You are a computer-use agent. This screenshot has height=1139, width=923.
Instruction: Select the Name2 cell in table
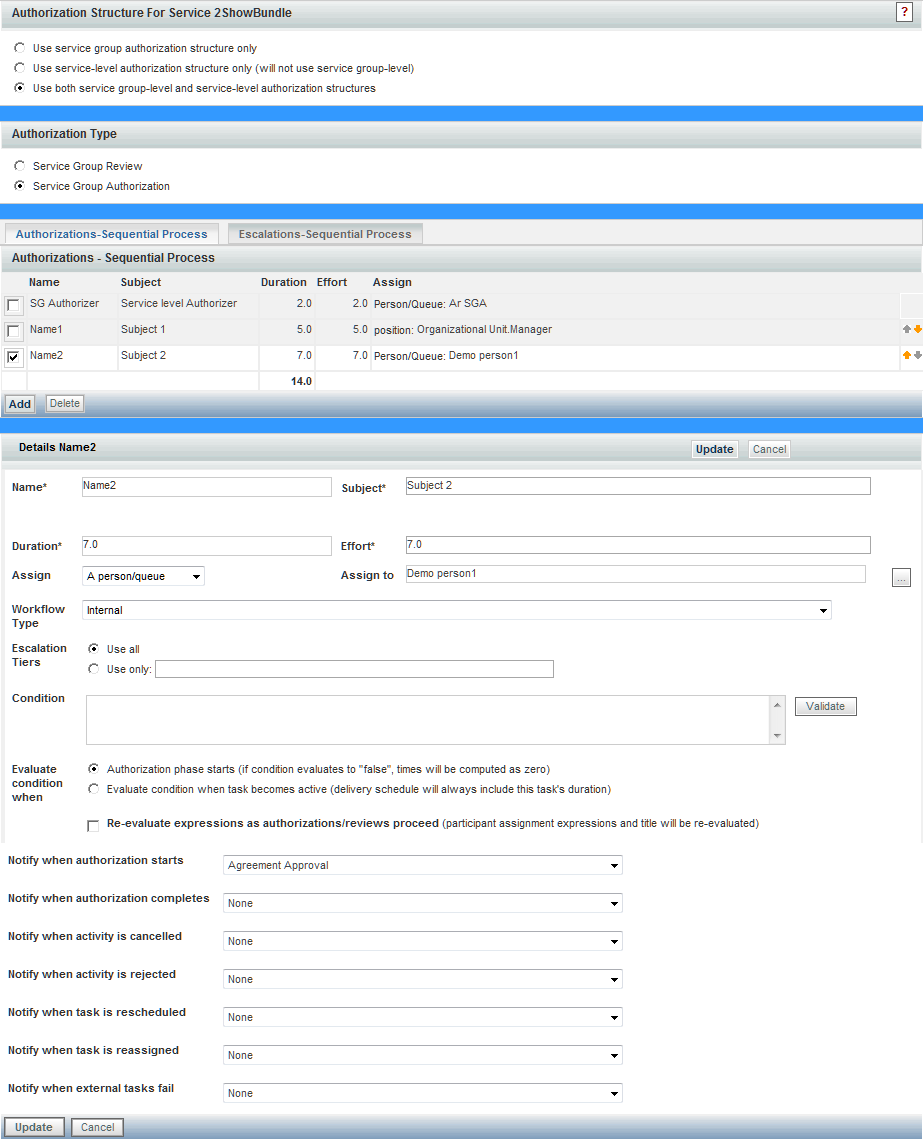[46, 355]
